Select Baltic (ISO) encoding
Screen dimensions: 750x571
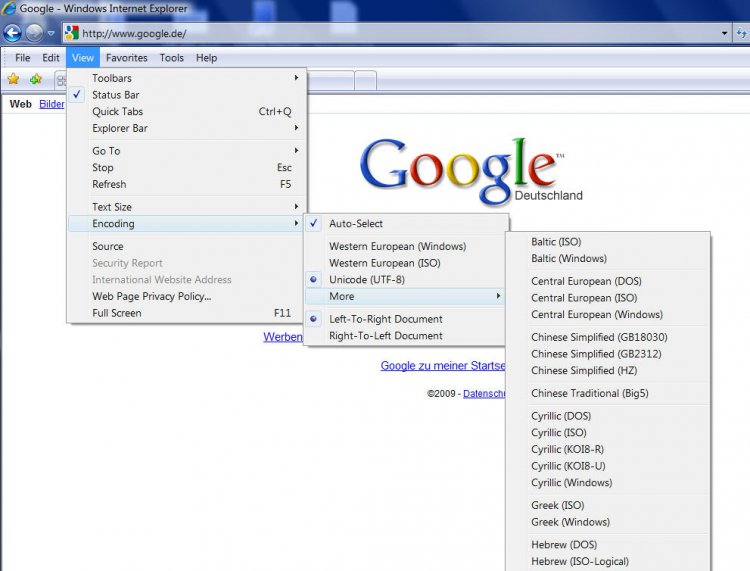[x=608, y=242]
